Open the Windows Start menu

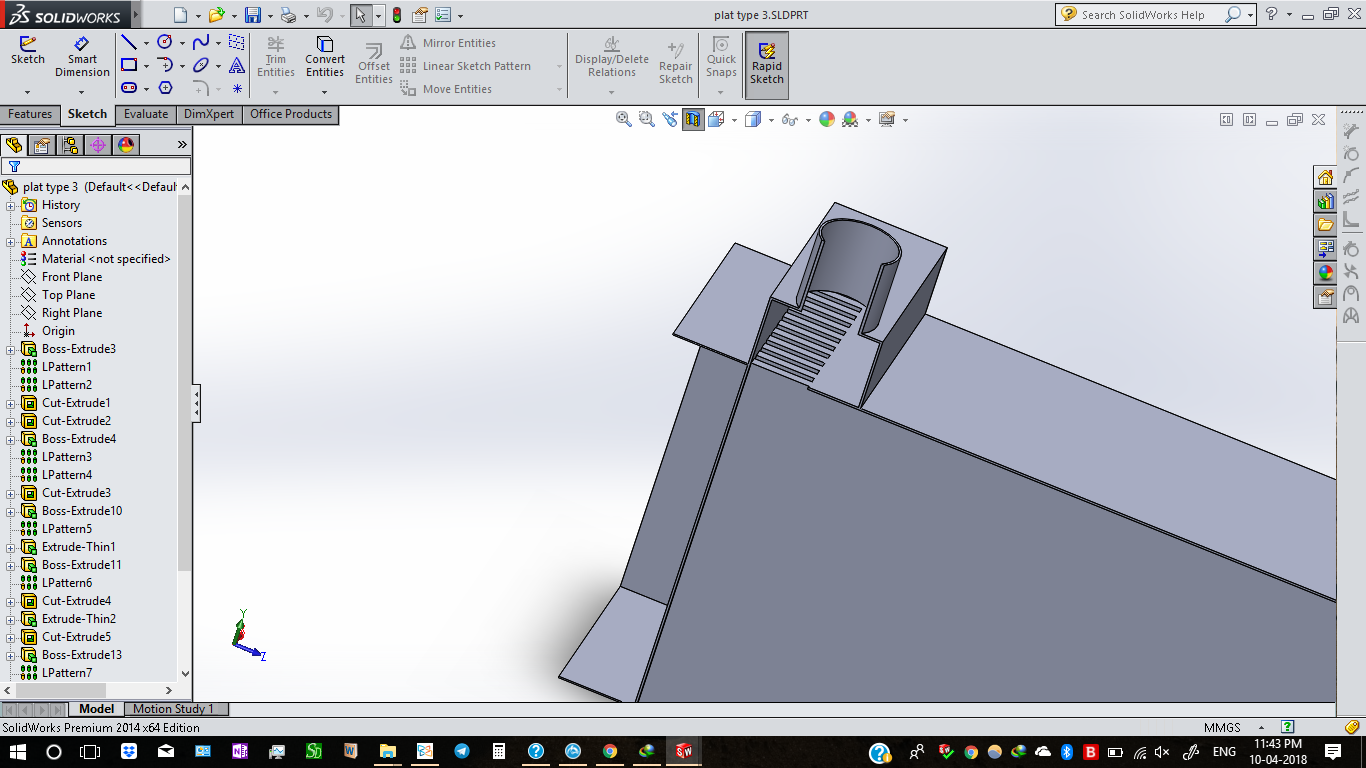click(x=18, y=751)
